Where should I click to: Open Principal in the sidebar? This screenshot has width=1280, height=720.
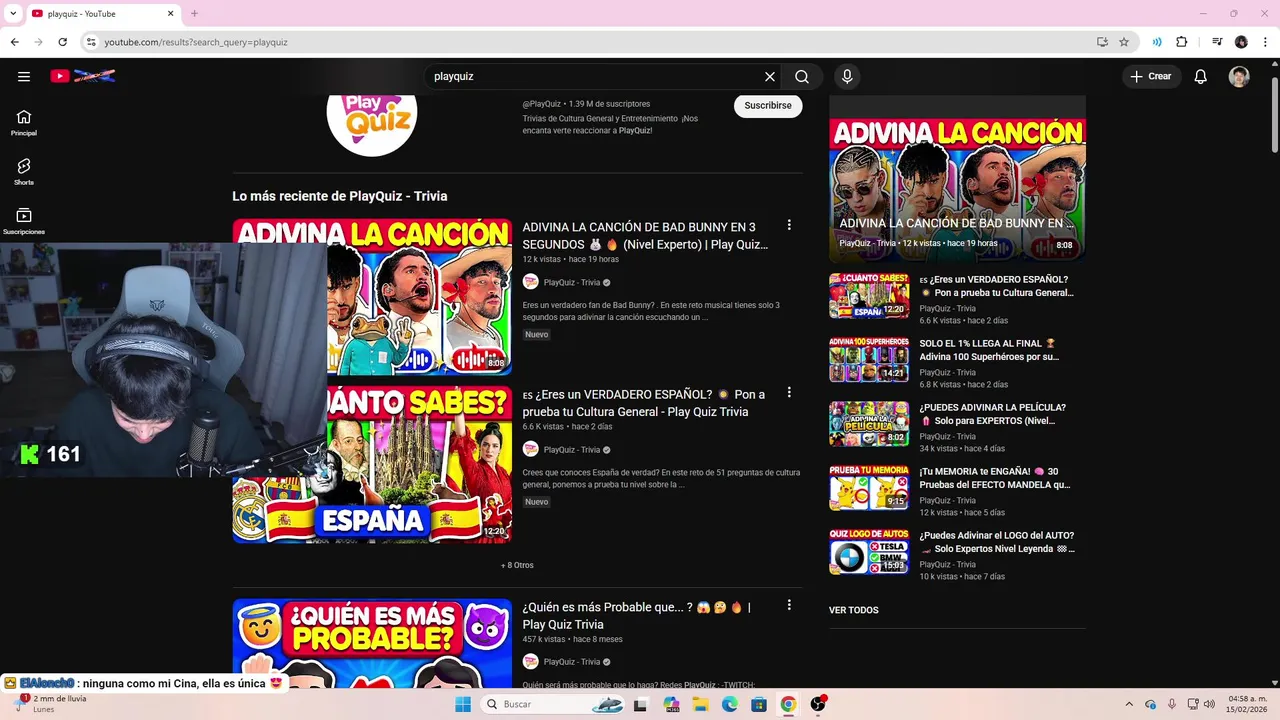point(24,122)
